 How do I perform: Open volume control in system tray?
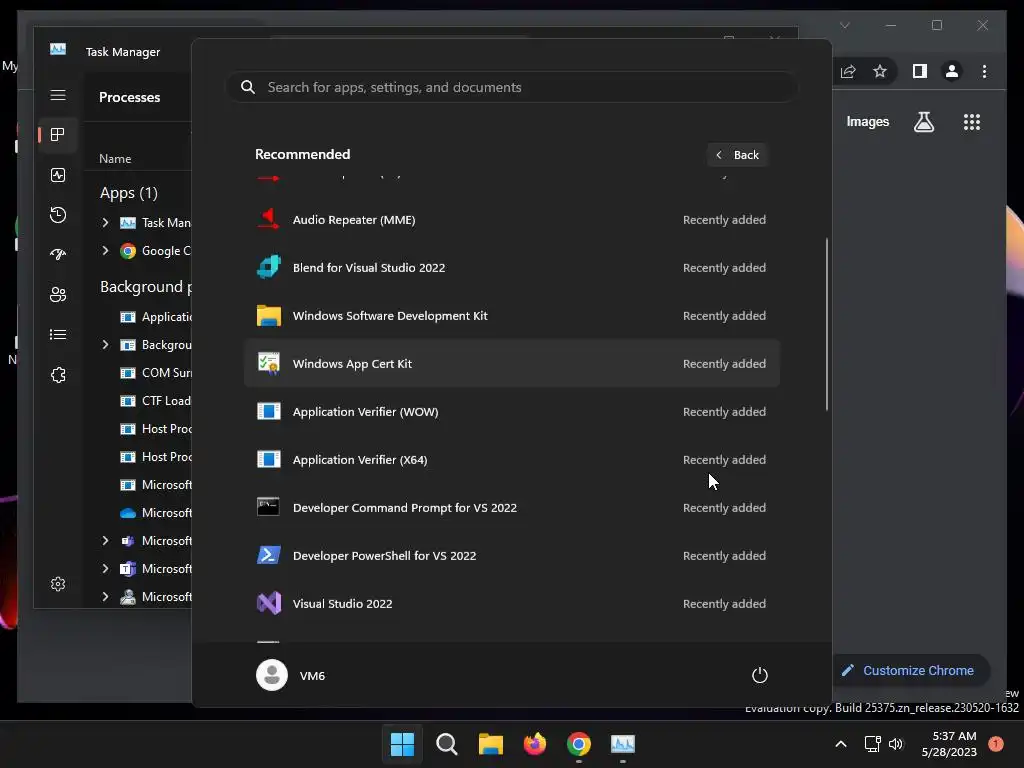click(x=896, y=744)
